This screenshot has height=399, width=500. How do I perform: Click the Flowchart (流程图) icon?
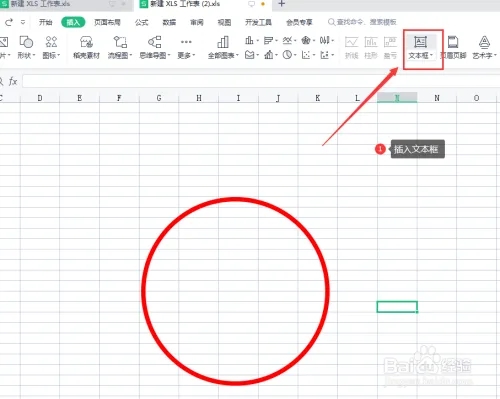tap(120, 48)
